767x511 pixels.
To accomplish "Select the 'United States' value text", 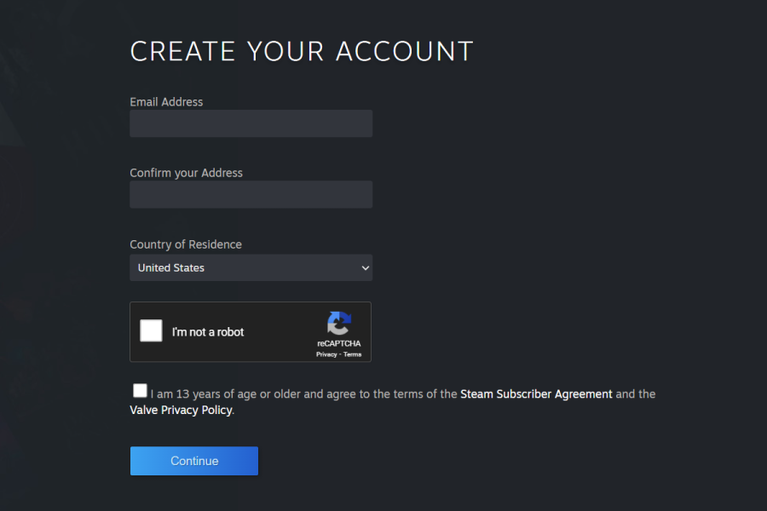I will tap(171, 268).
